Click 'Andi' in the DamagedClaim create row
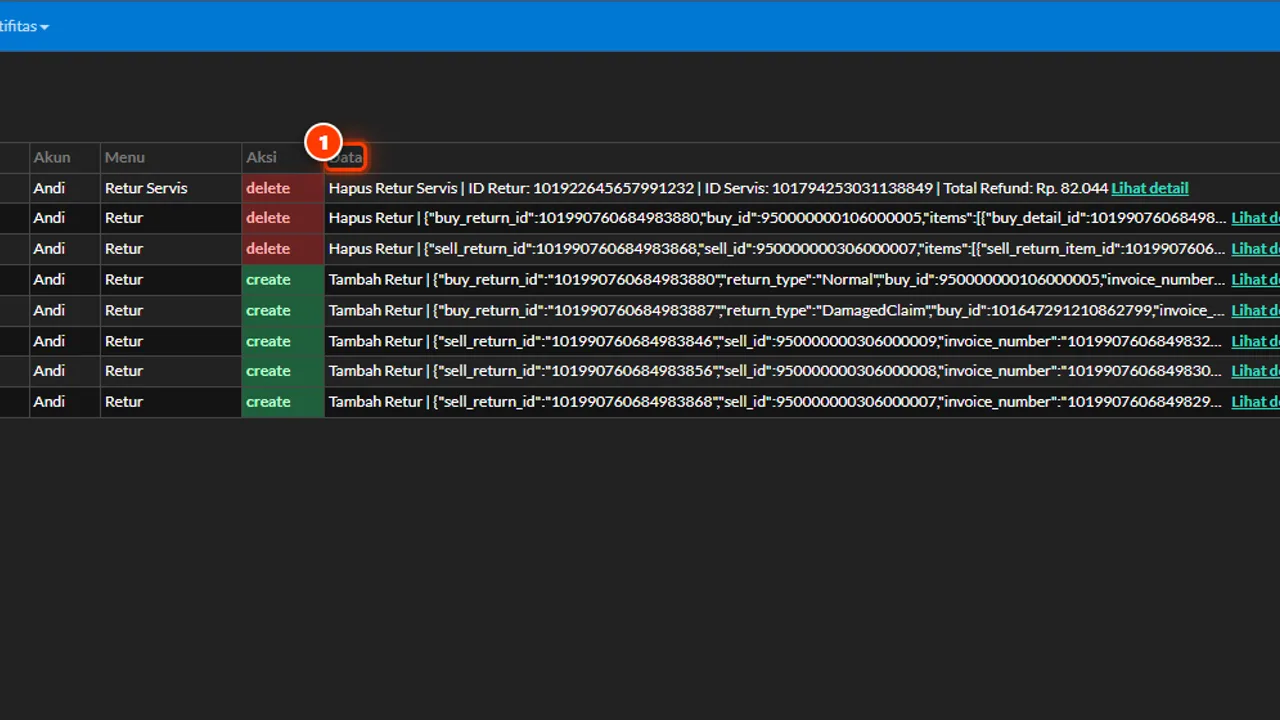1280x720 pixels. 49,310
